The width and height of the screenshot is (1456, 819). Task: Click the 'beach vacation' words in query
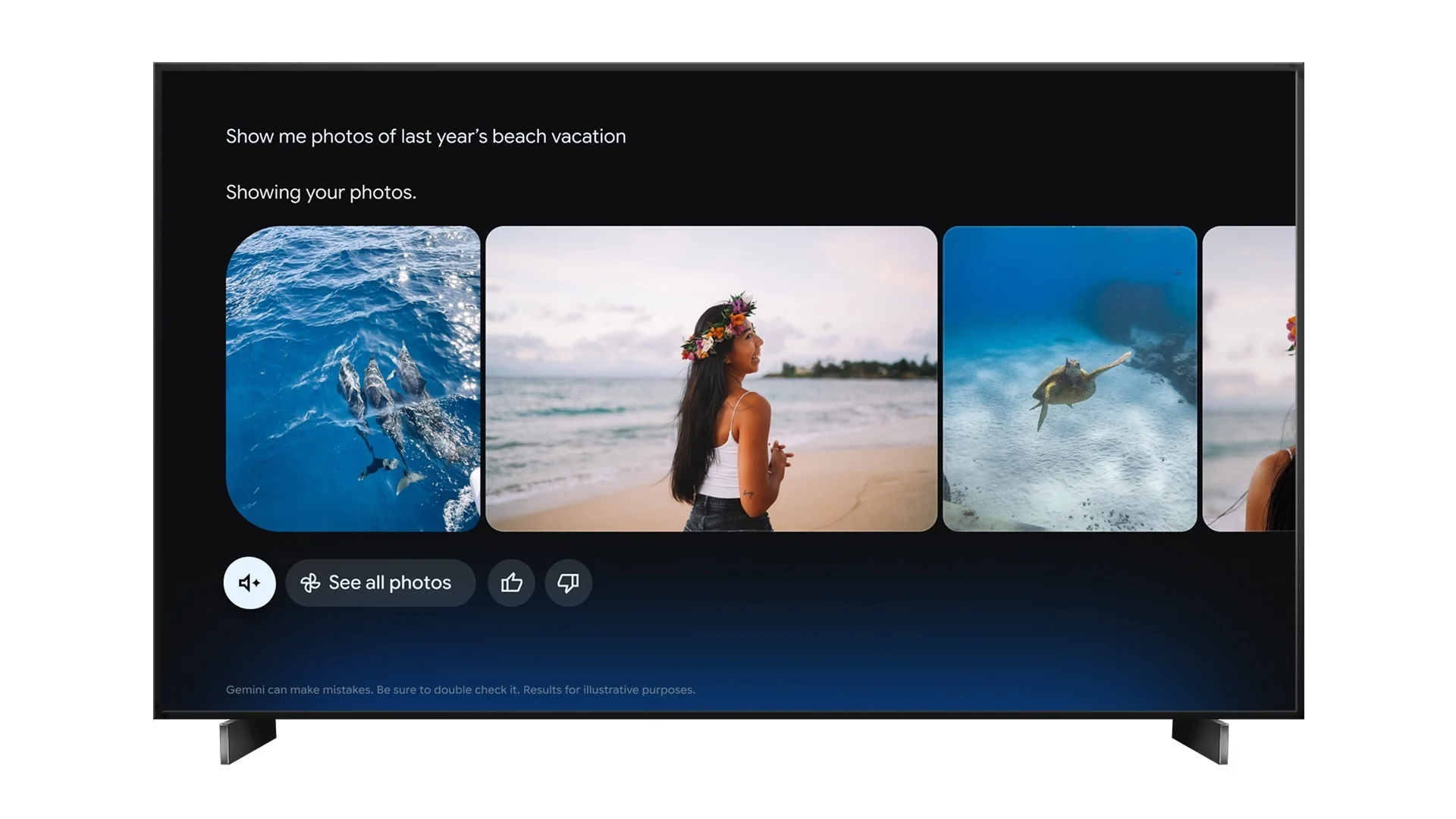pyautogui.click(x=559, y=136)
